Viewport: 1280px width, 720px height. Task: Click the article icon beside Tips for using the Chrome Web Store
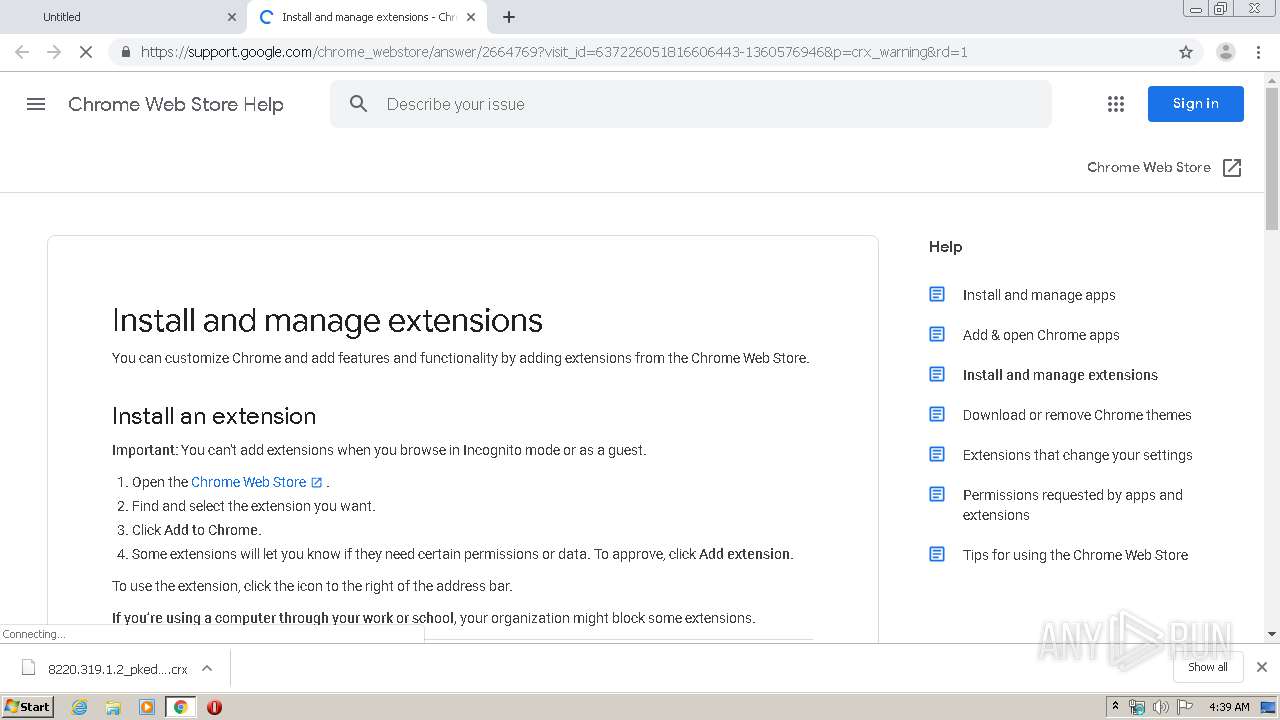(x=937, y=554)
